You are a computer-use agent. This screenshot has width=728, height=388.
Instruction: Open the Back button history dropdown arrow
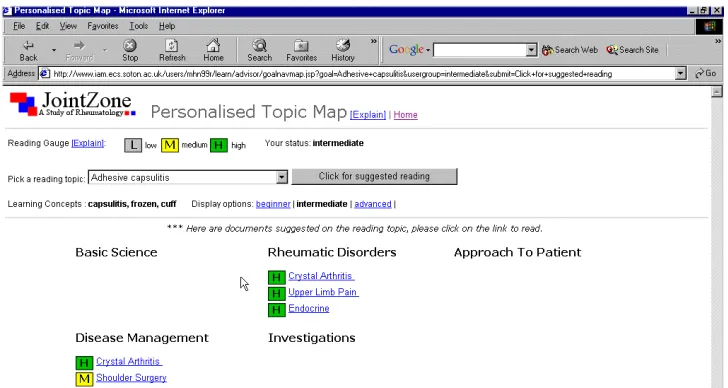coord(54,50)
